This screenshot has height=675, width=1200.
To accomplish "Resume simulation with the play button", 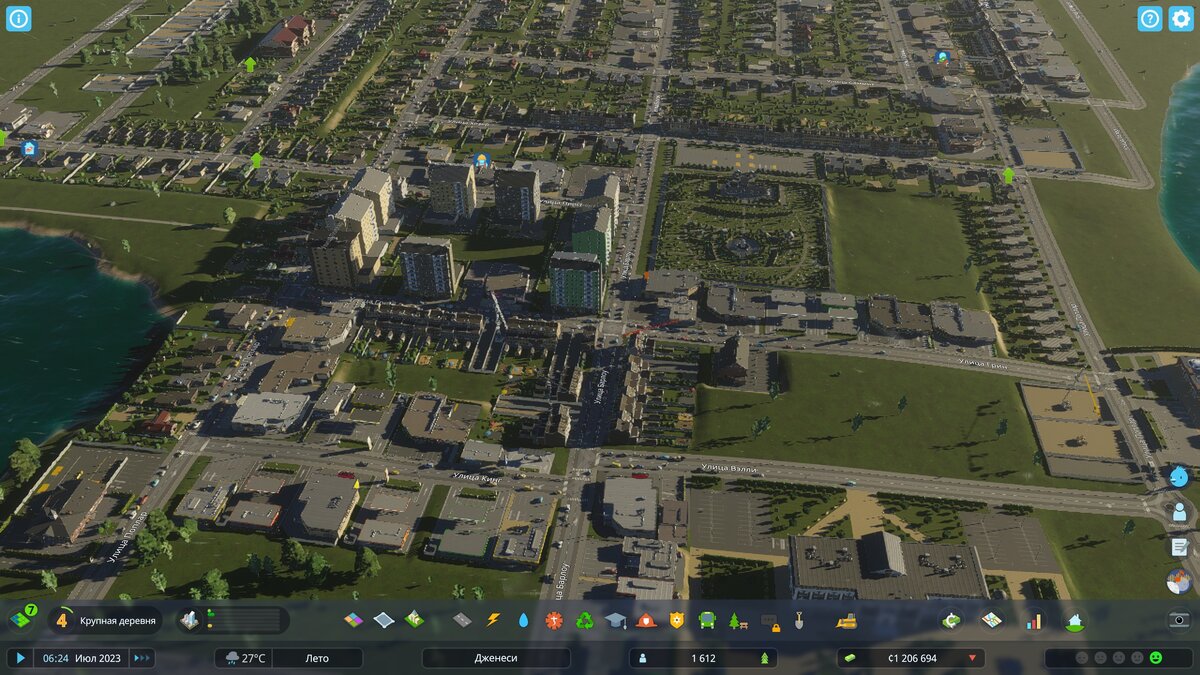I will coord(19,658).
